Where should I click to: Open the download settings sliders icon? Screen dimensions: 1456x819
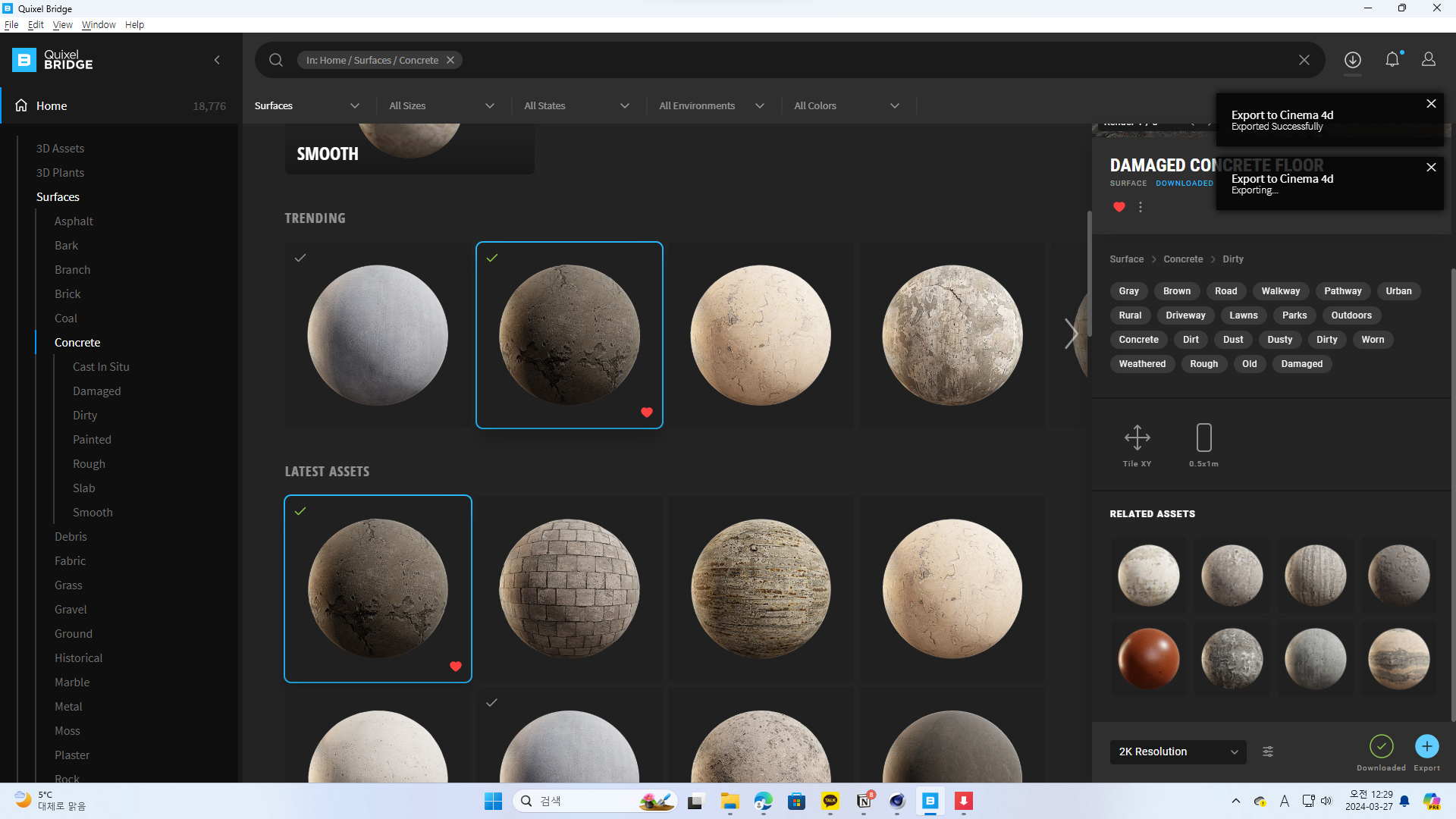(x=1268, y=752)
